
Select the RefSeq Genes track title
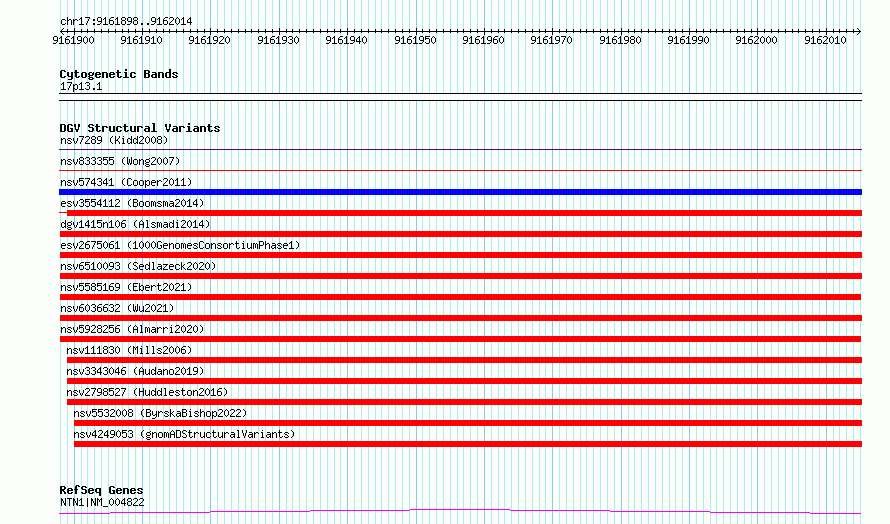101,490
